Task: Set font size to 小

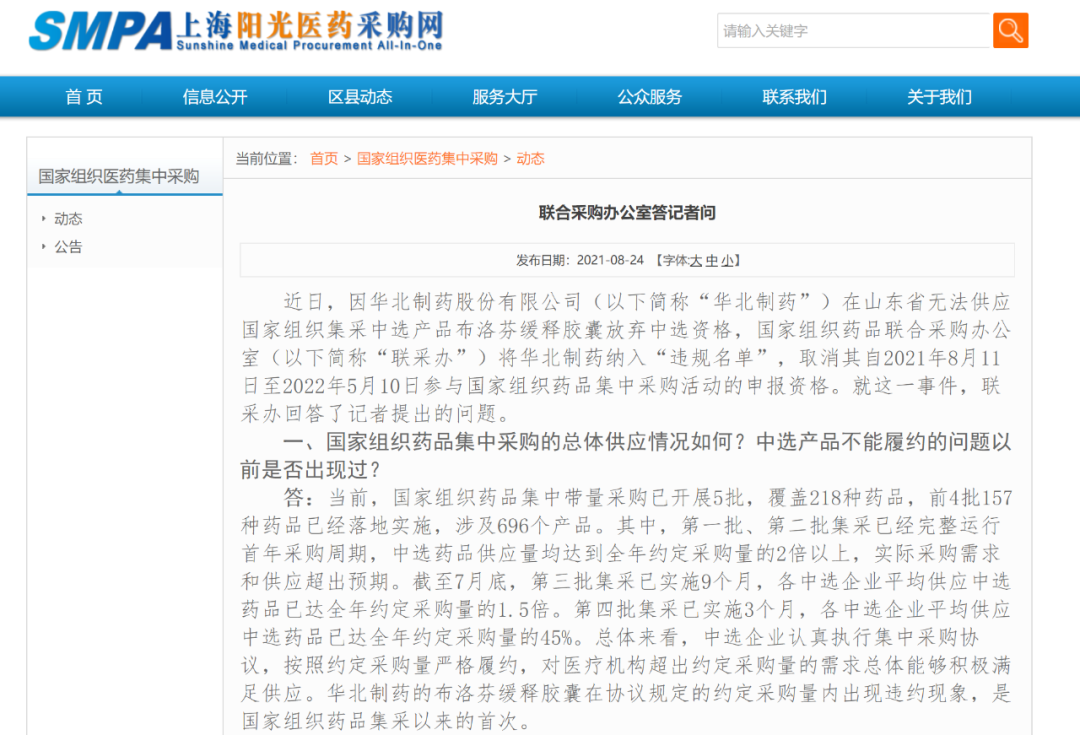Action: 728,260
